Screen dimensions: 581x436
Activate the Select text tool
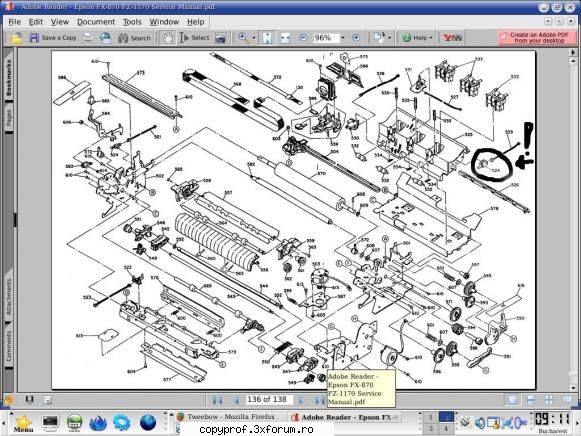coord(195,38)
